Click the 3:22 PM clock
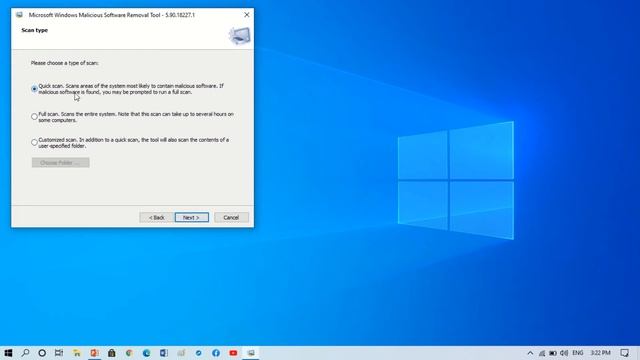This screenshot has width=640, height=360. point(600,353)
